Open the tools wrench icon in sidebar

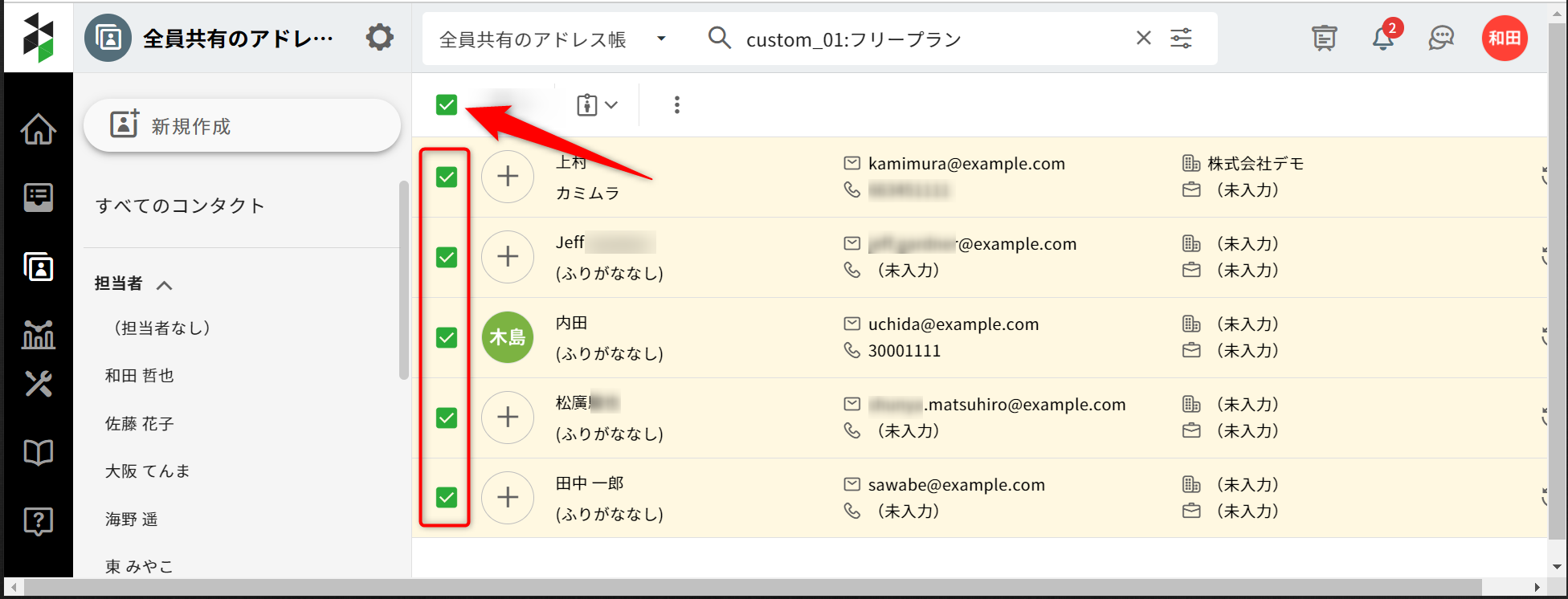(x=39, y=384)
